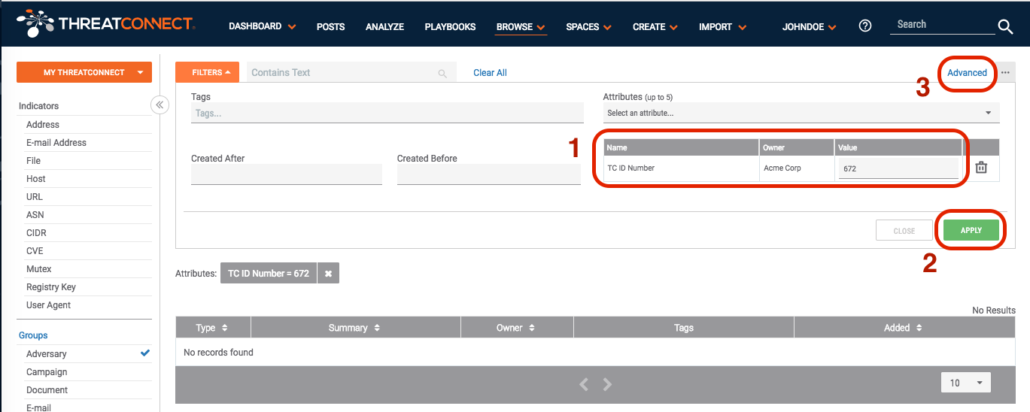Go to Posts in the top navigation
Image resolution: width=1030 pixels, height=412 pixels.
pyautogui.click(x=330, y=27)
